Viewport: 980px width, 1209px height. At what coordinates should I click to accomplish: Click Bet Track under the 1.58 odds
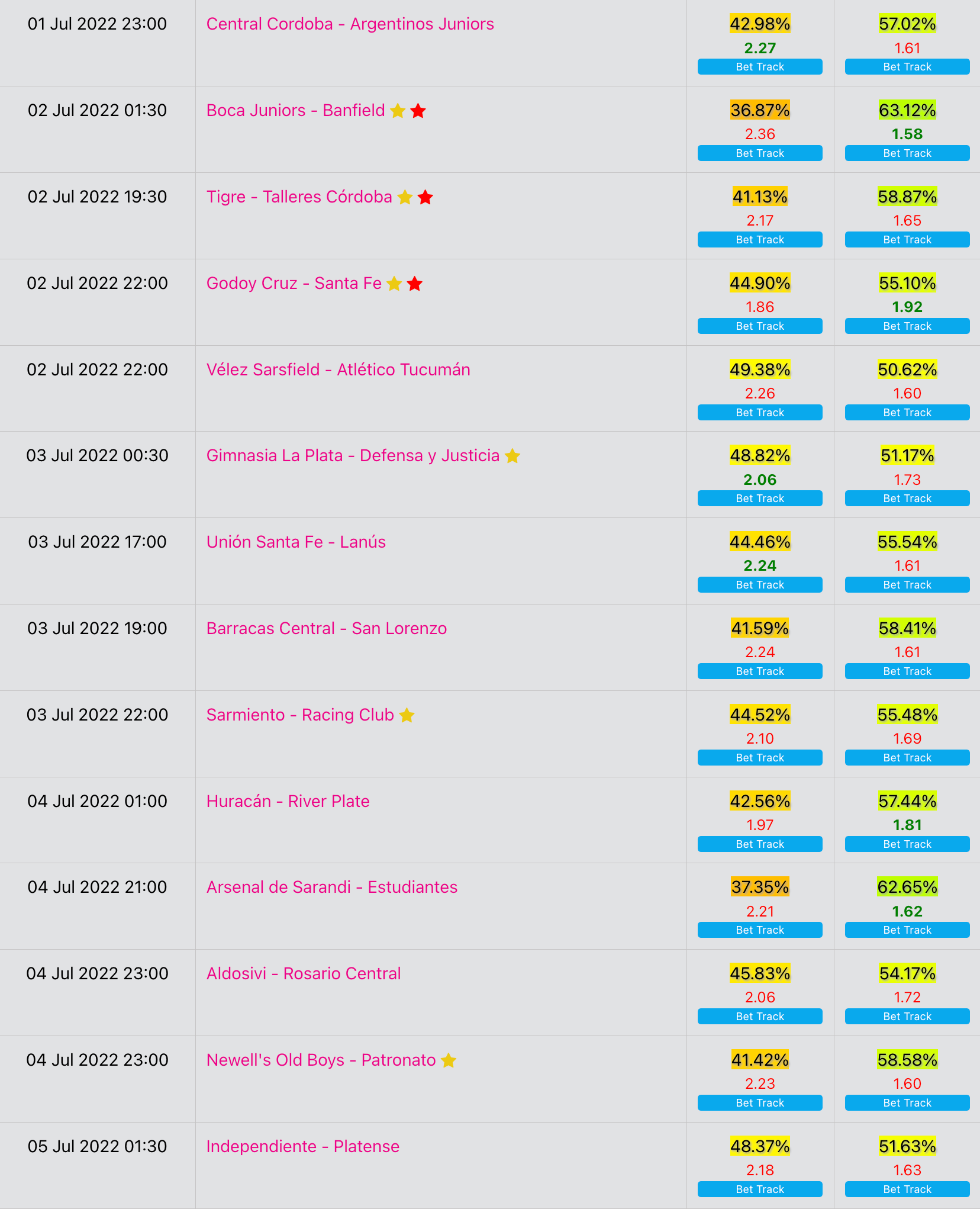[x=907, y=153]
